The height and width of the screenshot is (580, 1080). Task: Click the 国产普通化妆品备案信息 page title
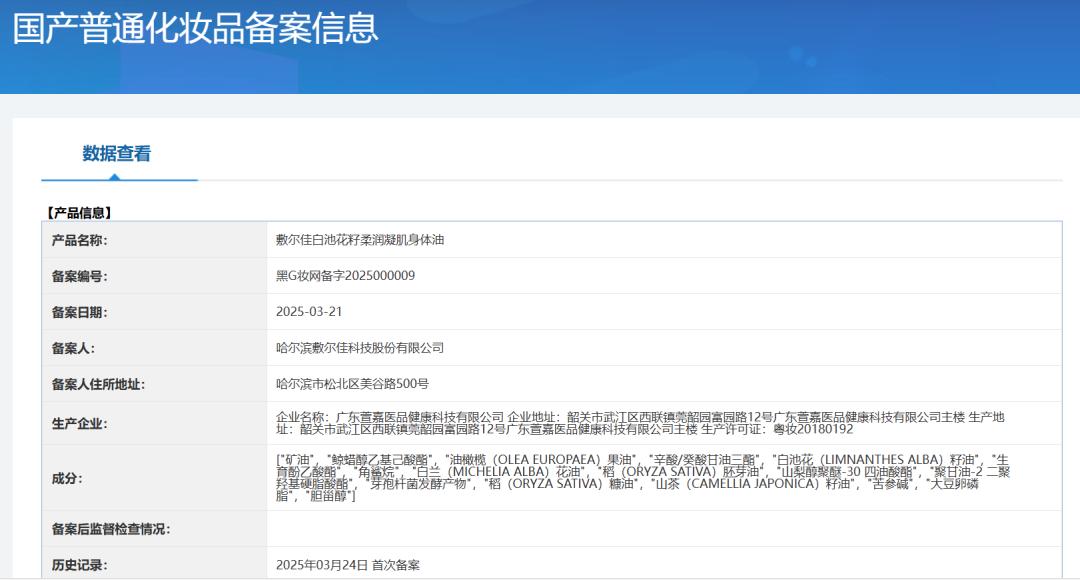click(196, 28)
